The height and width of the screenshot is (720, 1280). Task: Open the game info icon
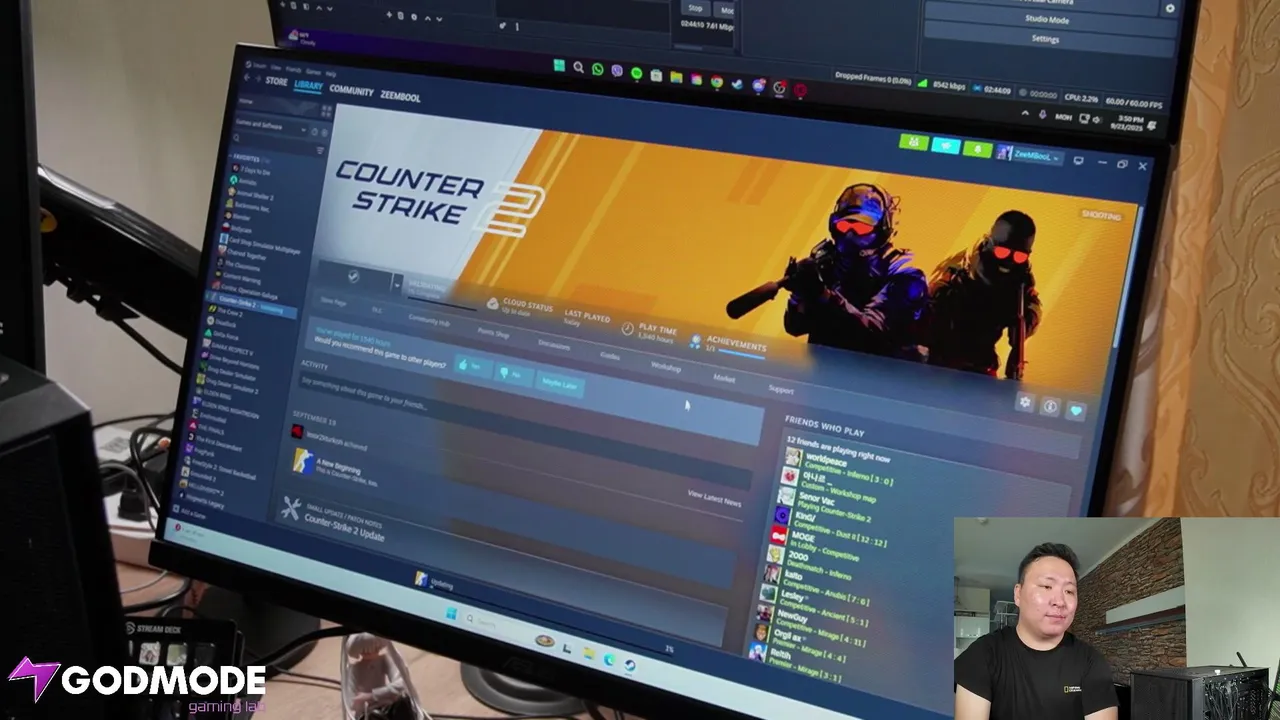point(1050,405)
